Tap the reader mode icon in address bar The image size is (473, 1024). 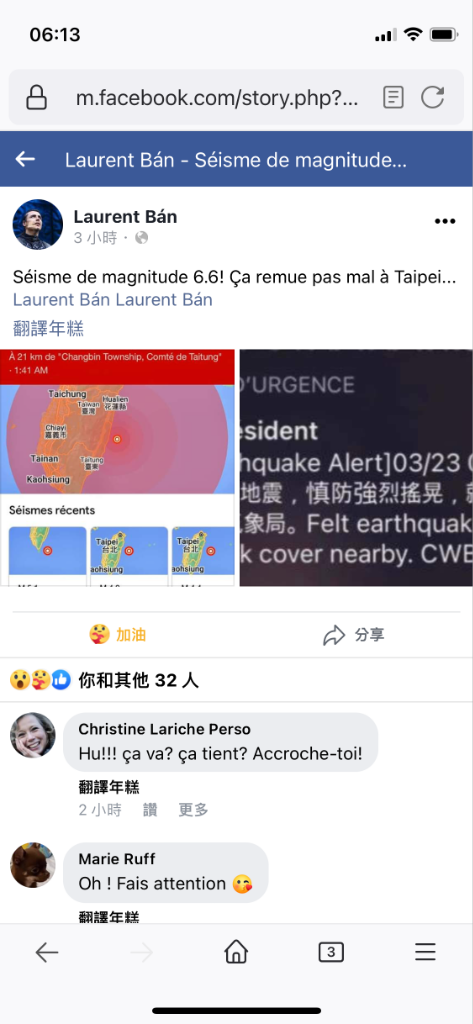point(393,98)
